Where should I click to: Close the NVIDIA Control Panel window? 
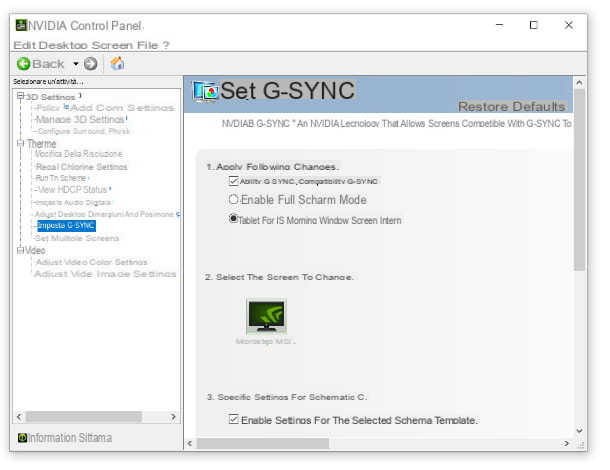[x=568, y=25]
